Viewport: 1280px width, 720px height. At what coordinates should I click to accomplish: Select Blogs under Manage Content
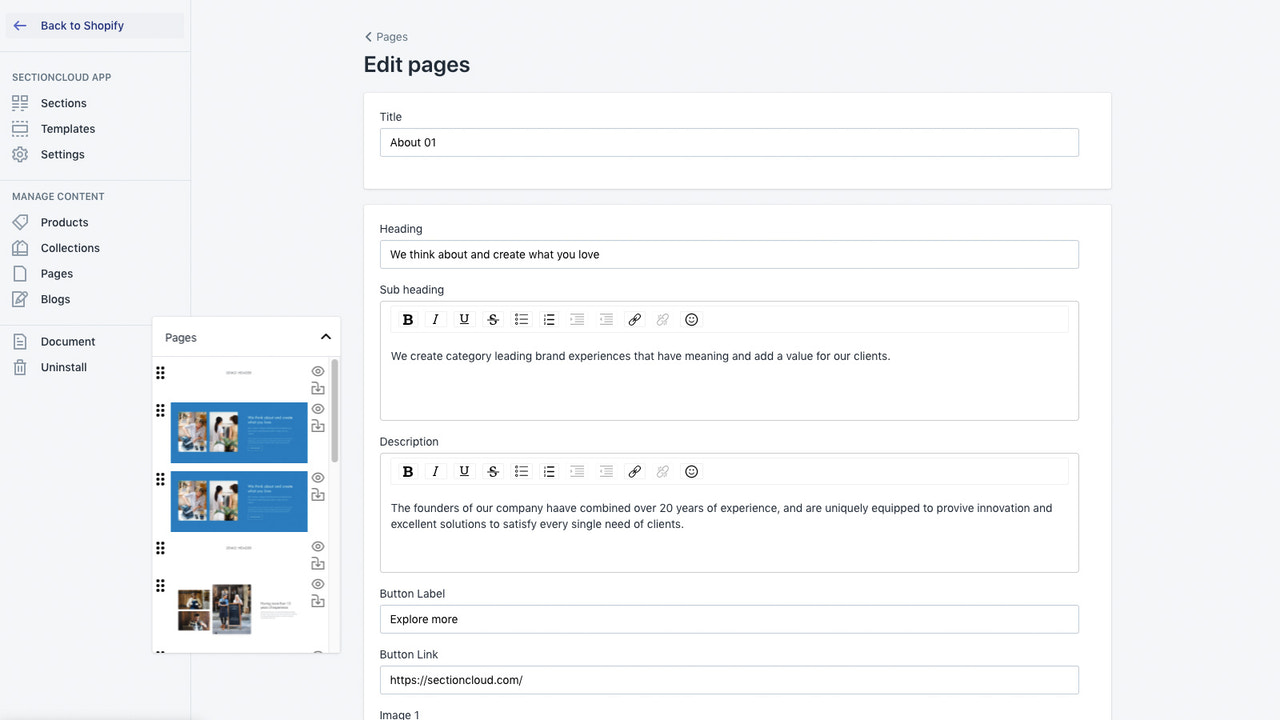click(57, 298)
